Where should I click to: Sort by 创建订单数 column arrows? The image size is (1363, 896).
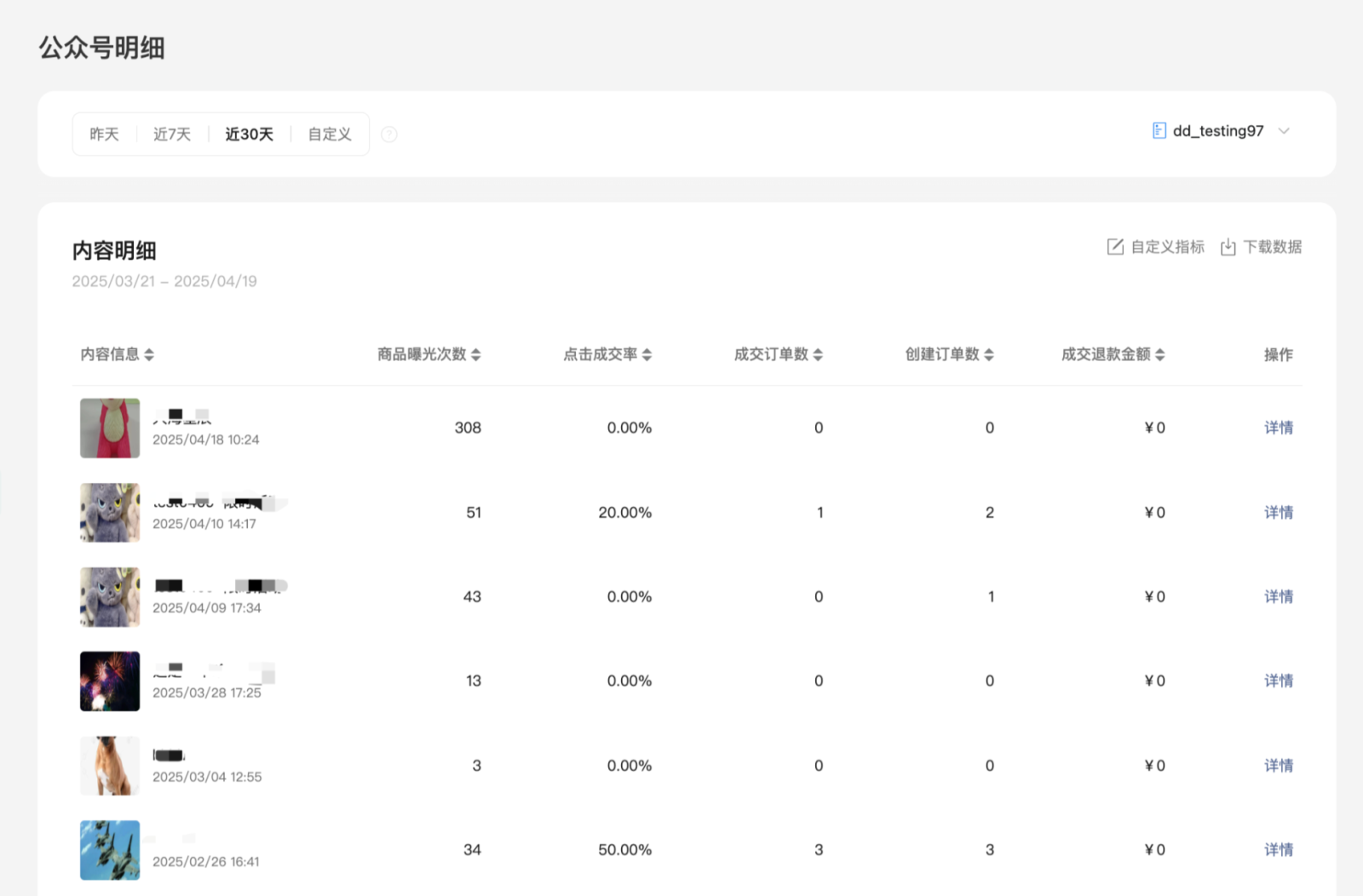989,354
